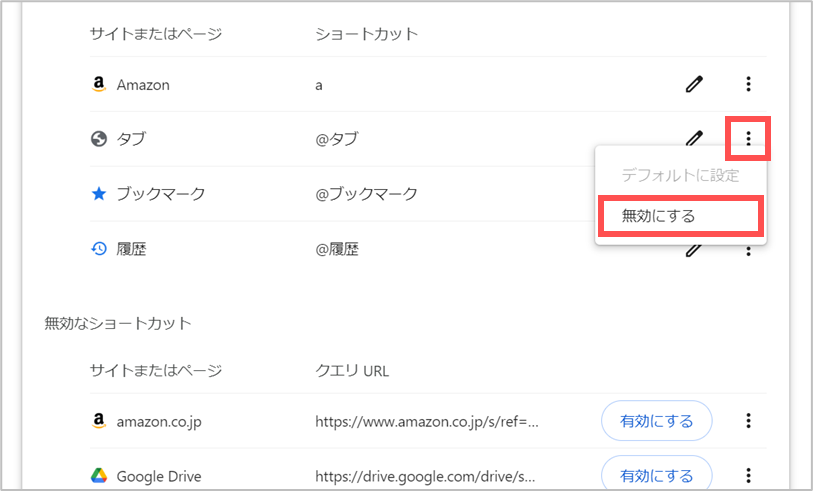813x491 pixels.
Task: Edit the Amazon shortcut with pencil icon
Action: pos(694,84)
